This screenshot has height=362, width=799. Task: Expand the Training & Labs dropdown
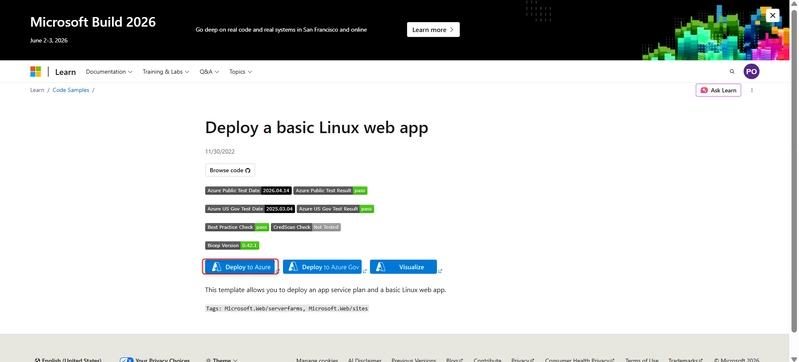[166, 72]
